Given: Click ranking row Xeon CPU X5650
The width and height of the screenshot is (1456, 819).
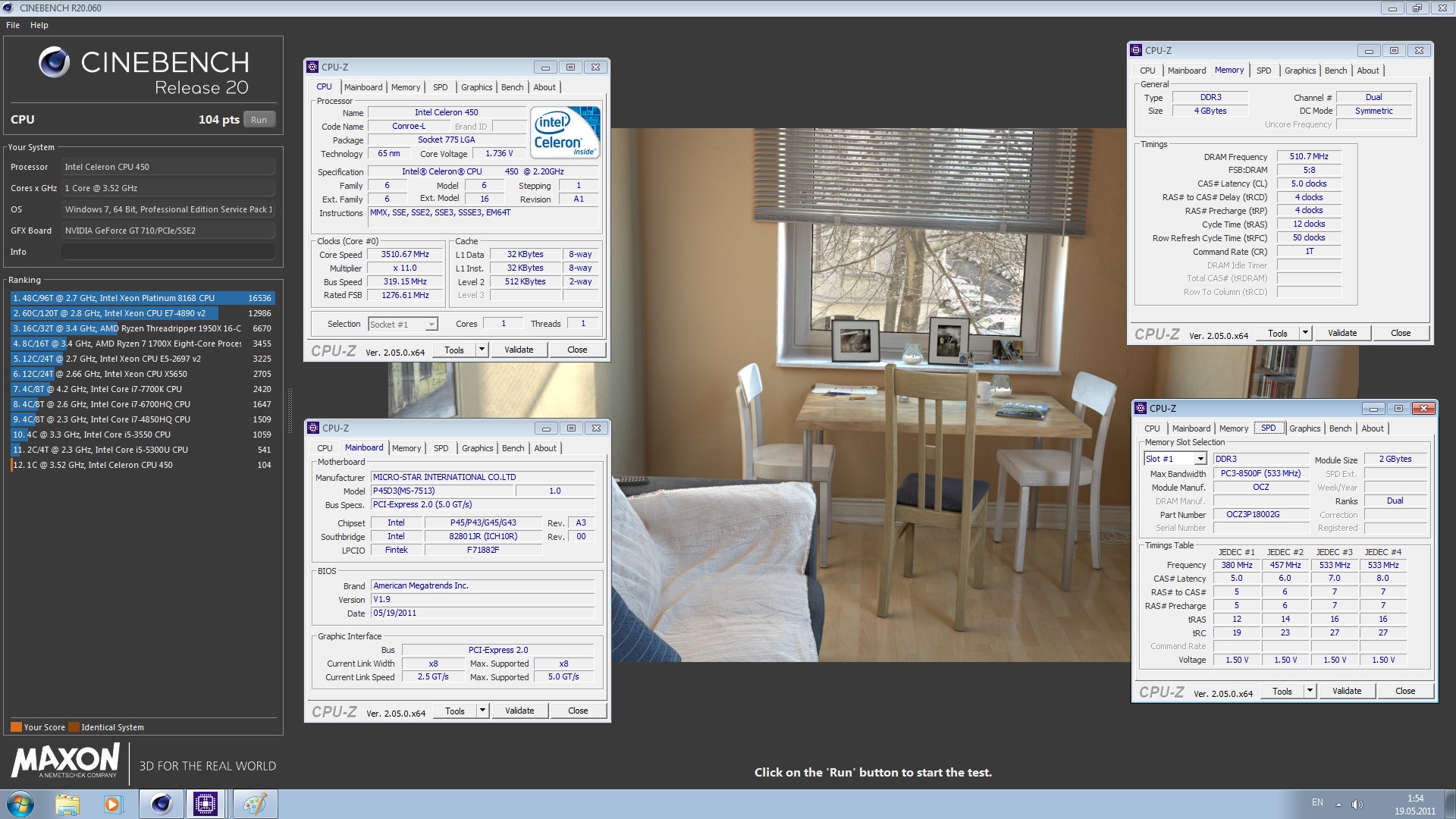Looking at the screenshot, I should click(x=143, y=374).
